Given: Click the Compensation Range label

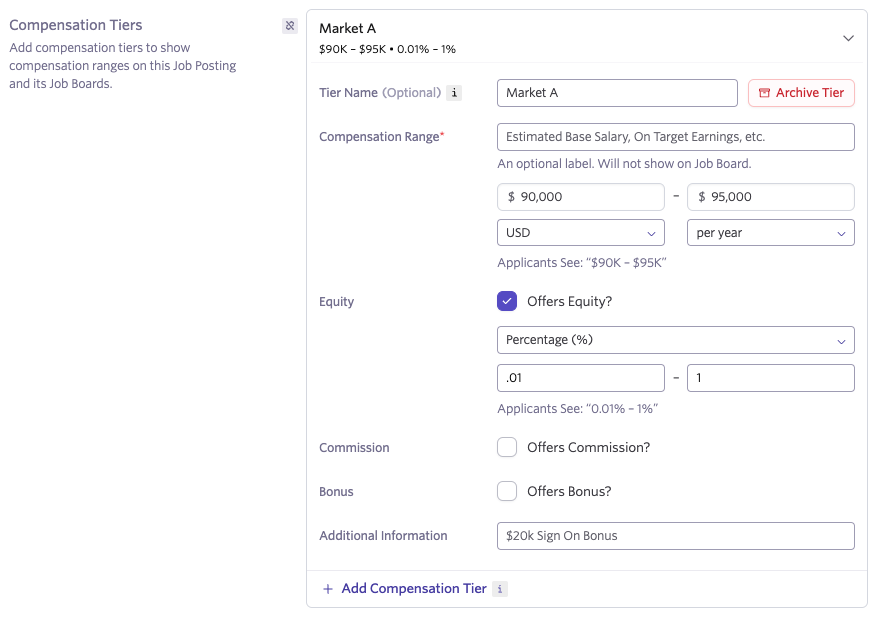Looking at the screenshot, I should tap(382, 137).
